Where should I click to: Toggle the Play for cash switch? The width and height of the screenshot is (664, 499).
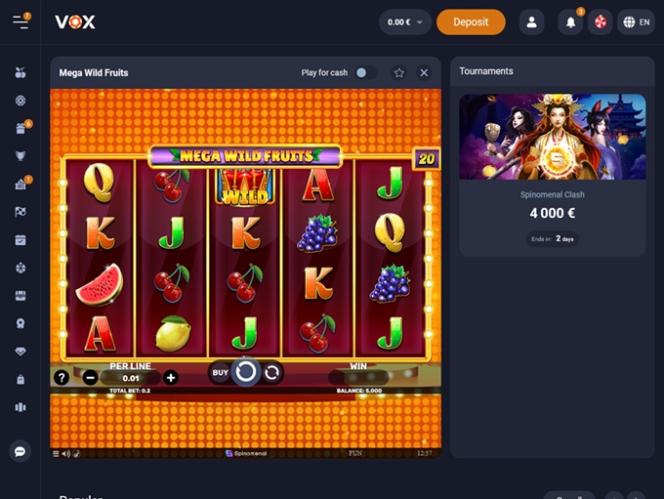(x=365, y=73)
